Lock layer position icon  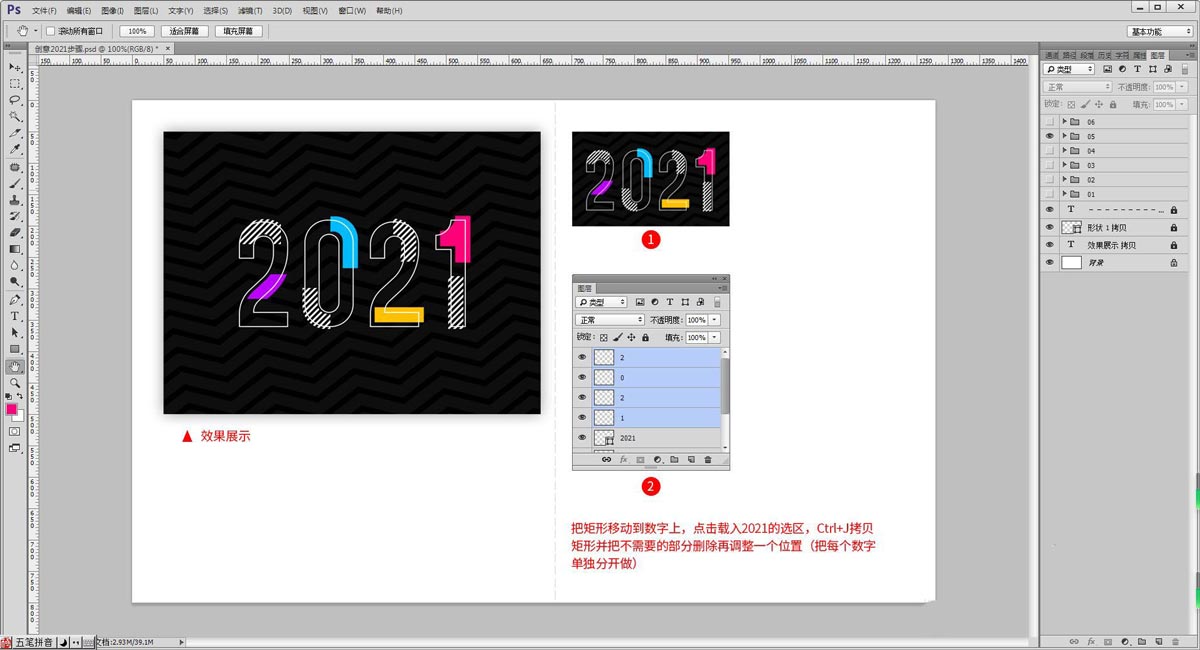tap(1099, 104)
